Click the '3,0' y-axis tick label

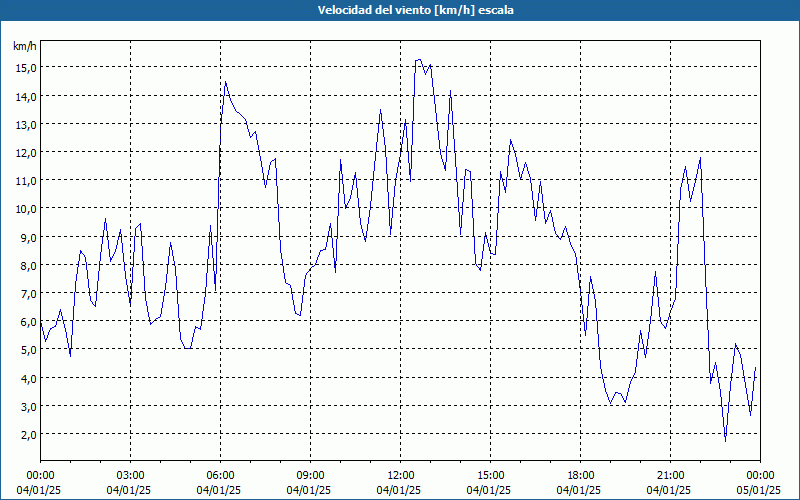click(x=27, y=406)
